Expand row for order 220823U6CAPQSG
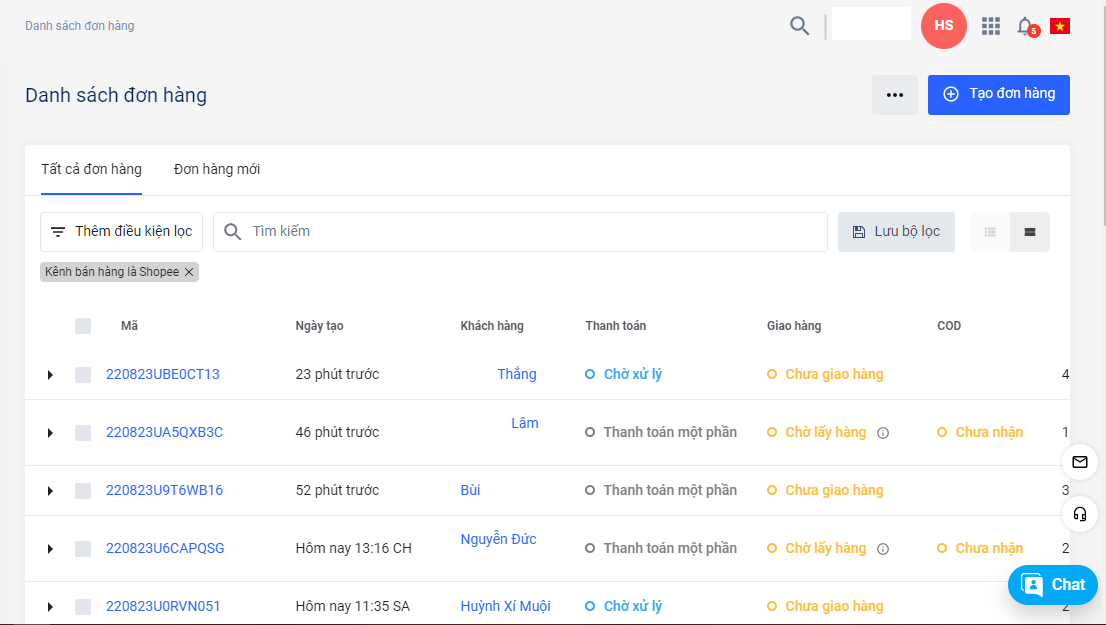Image resolution: width=1106 pixels, height=625 pixels. coord(50,549)
